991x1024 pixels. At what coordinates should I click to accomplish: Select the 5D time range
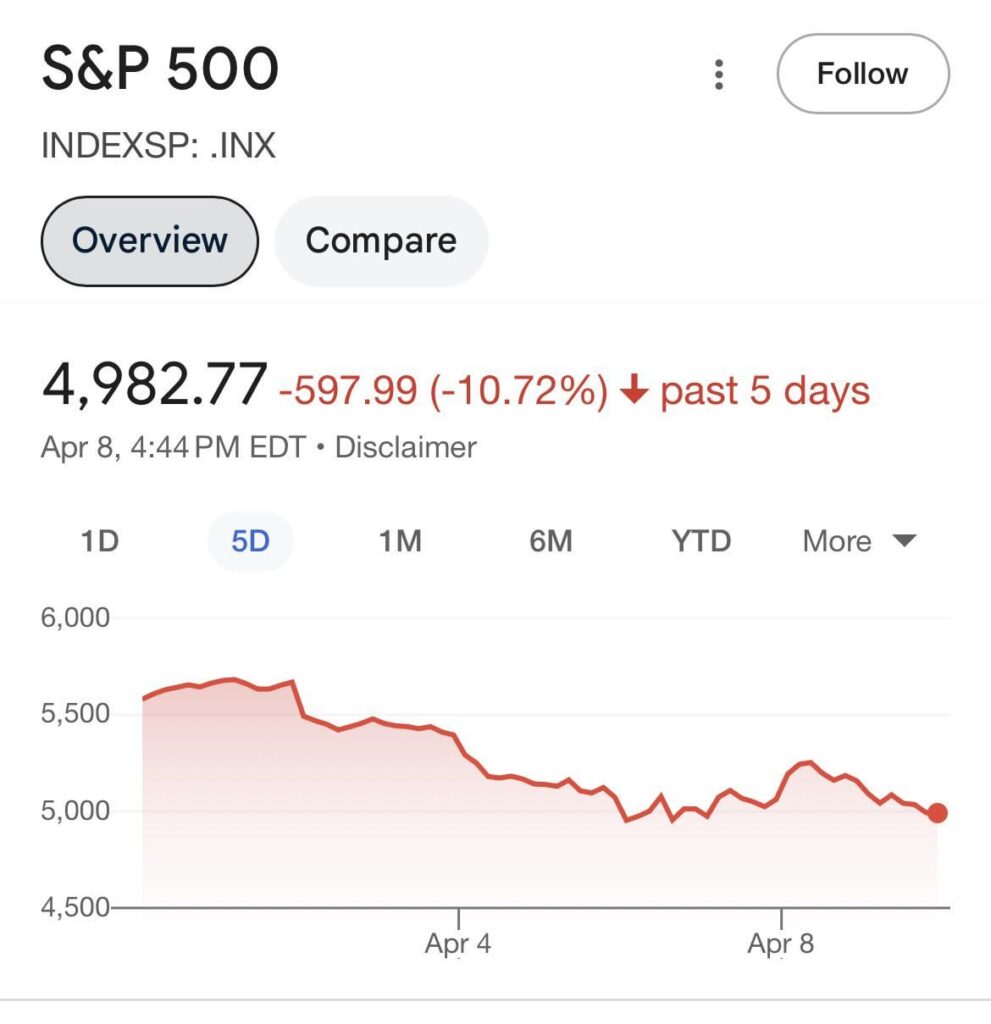pyautogui.click(x=250, y=542)
